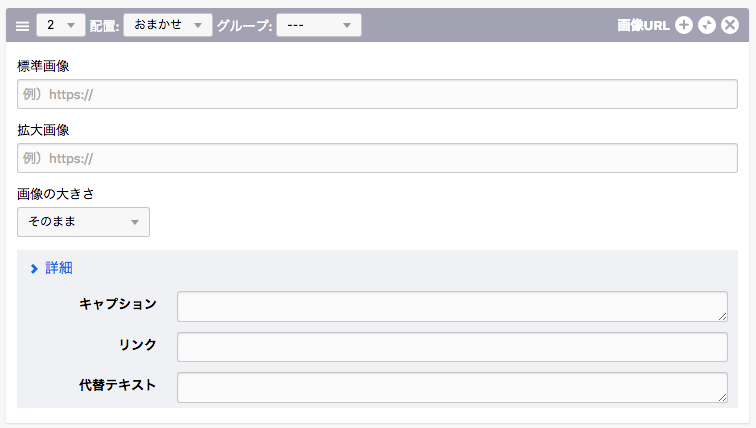Remove the unit with the X icon

(x=730, y=26)
